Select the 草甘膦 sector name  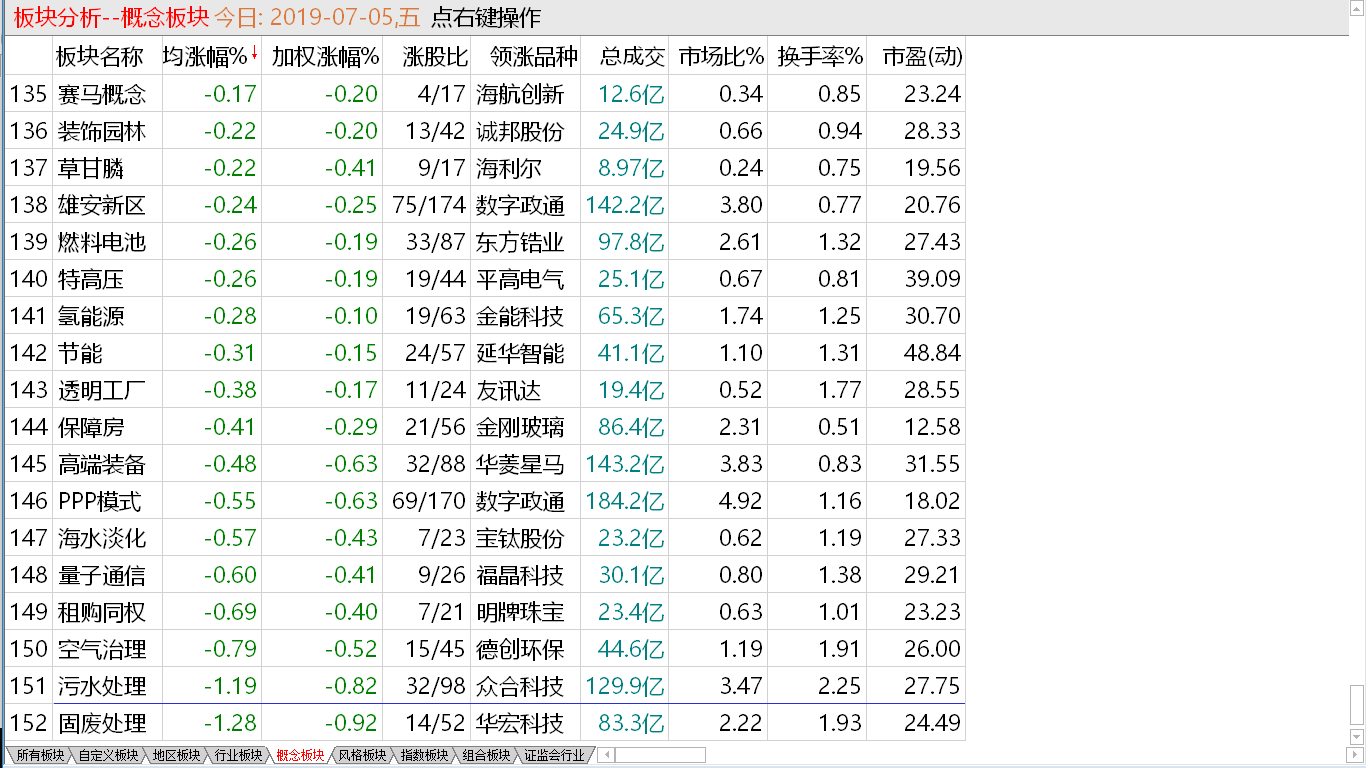pos(91,168)
